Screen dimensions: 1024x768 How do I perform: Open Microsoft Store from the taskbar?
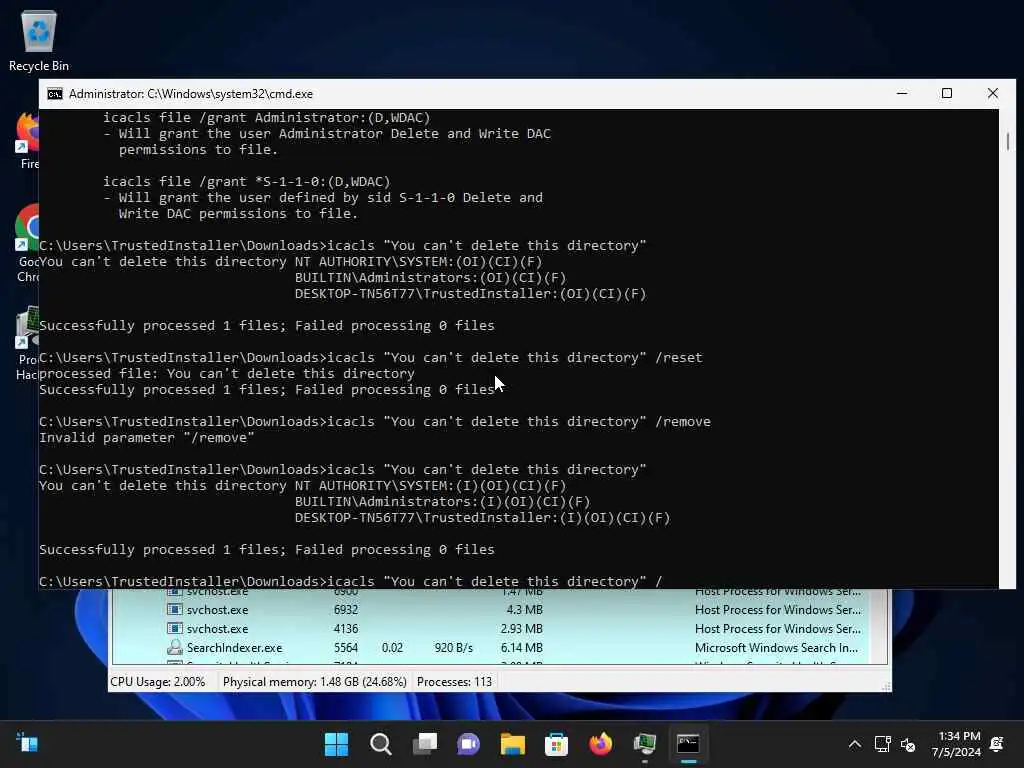click(556, 744)
